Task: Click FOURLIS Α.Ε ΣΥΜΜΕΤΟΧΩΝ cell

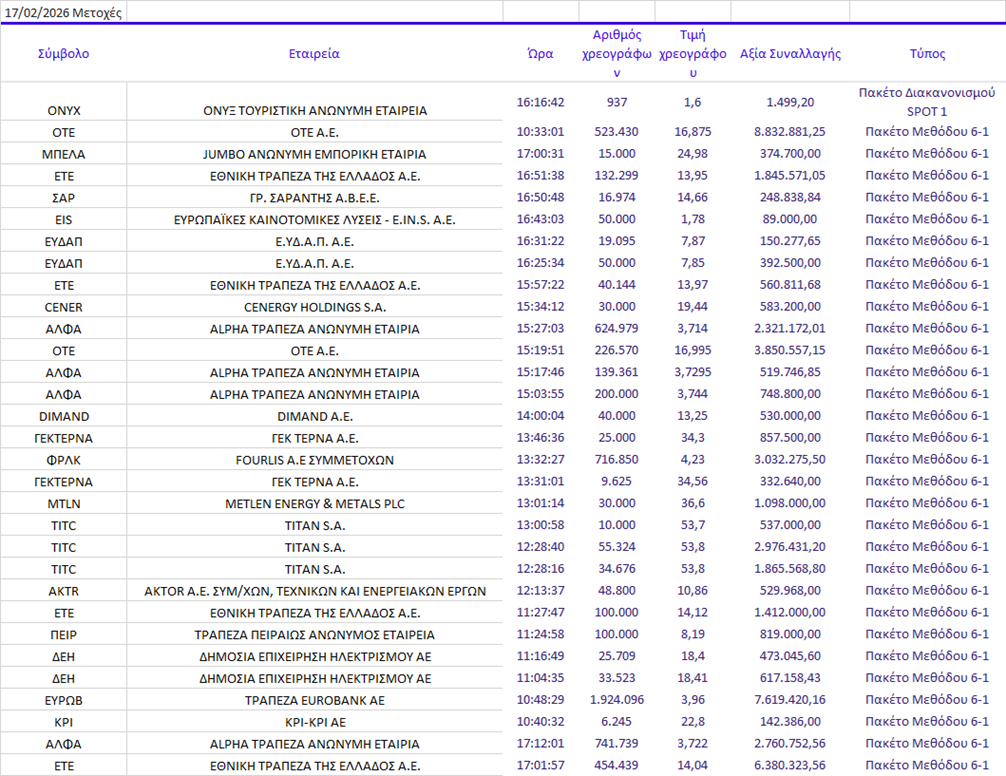Action: [x=314, y=460]
